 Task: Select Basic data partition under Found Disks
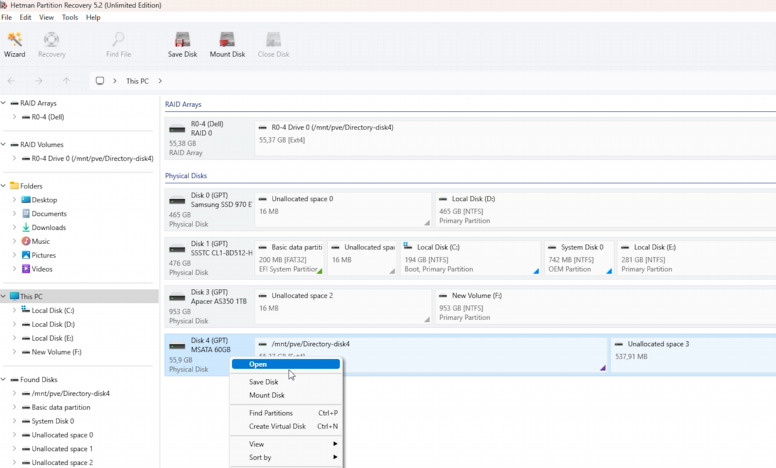coord(56,407)
